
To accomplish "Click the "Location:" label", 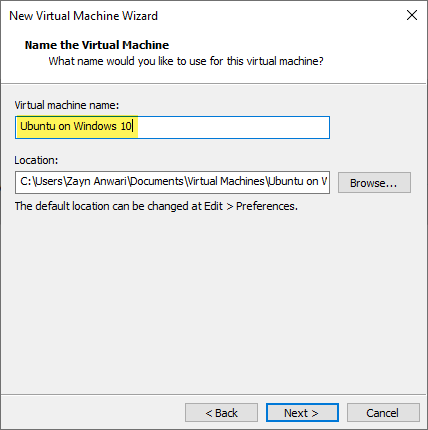I will (36, 160).
